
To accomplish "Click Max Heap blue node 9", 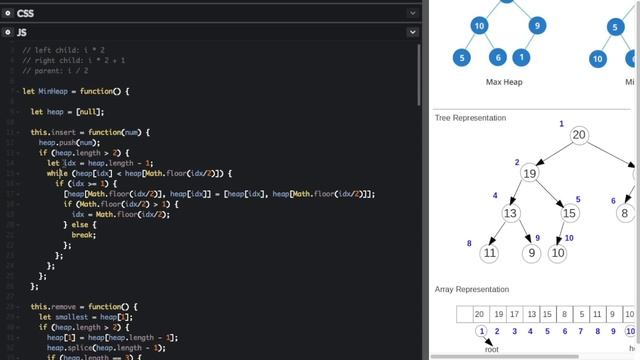I will (x=537, y=26).
